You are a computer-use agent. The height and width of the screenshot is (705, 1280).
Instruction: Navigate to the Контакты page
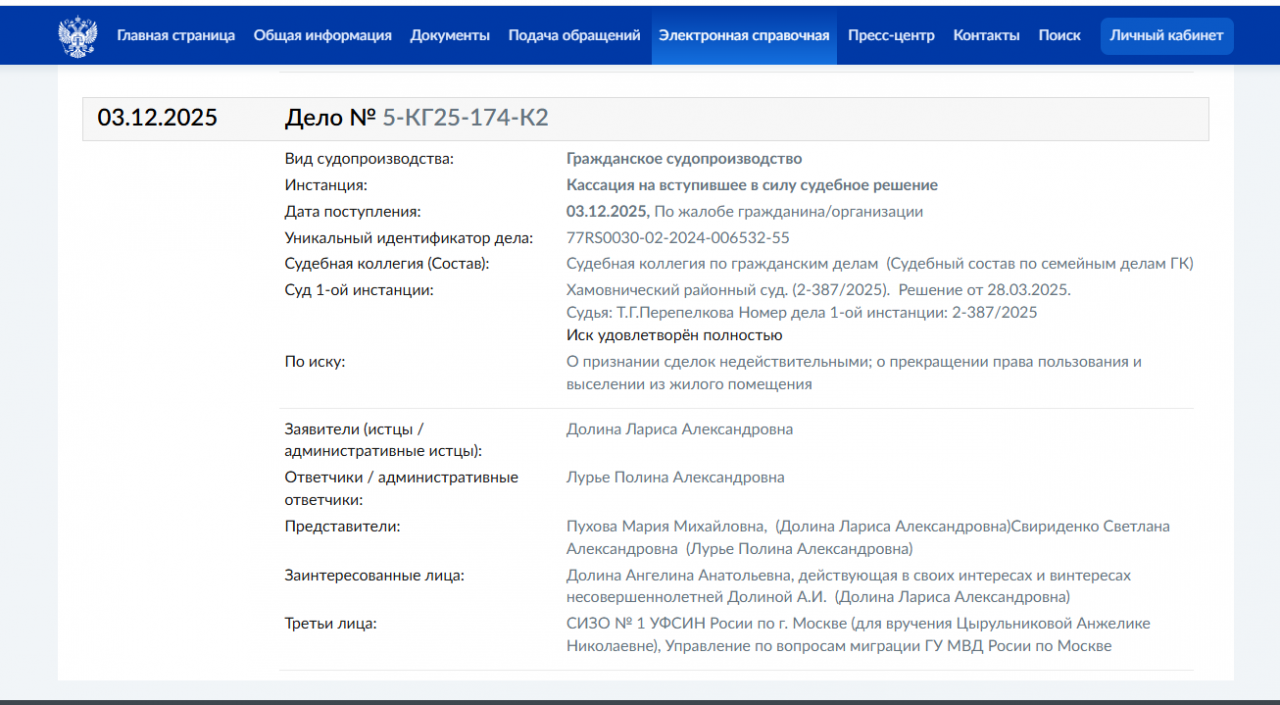(986, 36)
